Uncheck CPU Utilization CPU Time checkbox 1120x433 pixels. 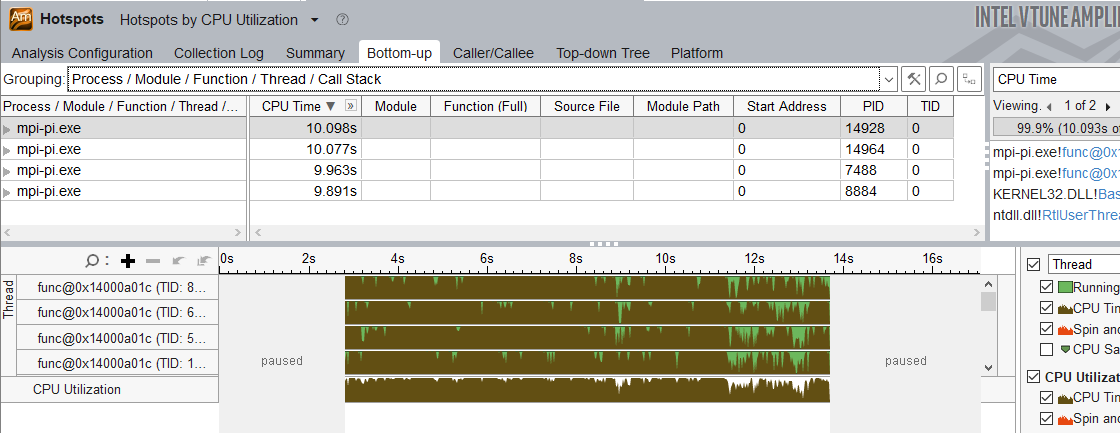tap(1046, 397)
